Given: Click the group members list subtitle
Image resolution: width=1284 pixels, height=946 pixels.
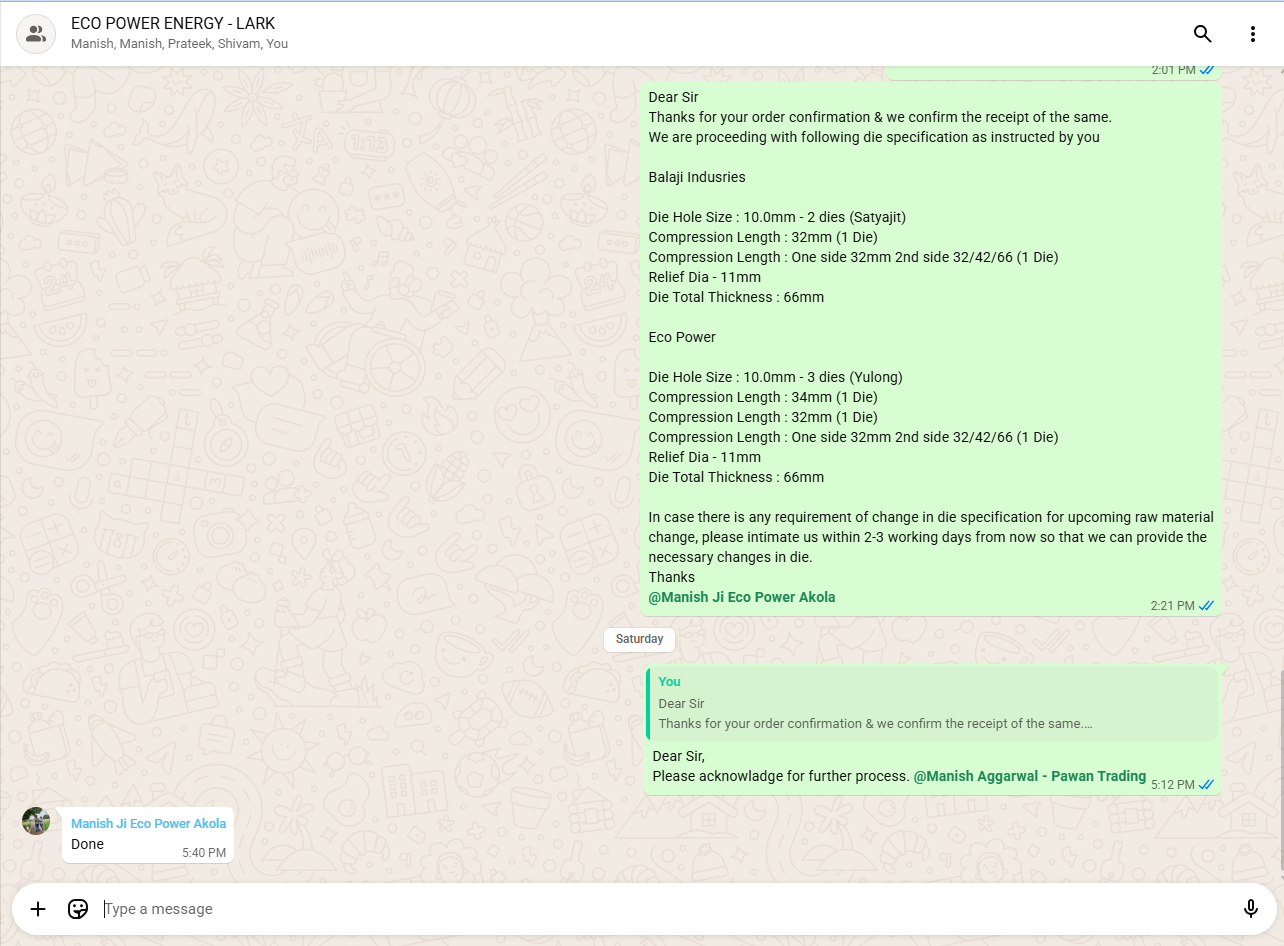Looking at the screenshot, I should pos(180,44).
